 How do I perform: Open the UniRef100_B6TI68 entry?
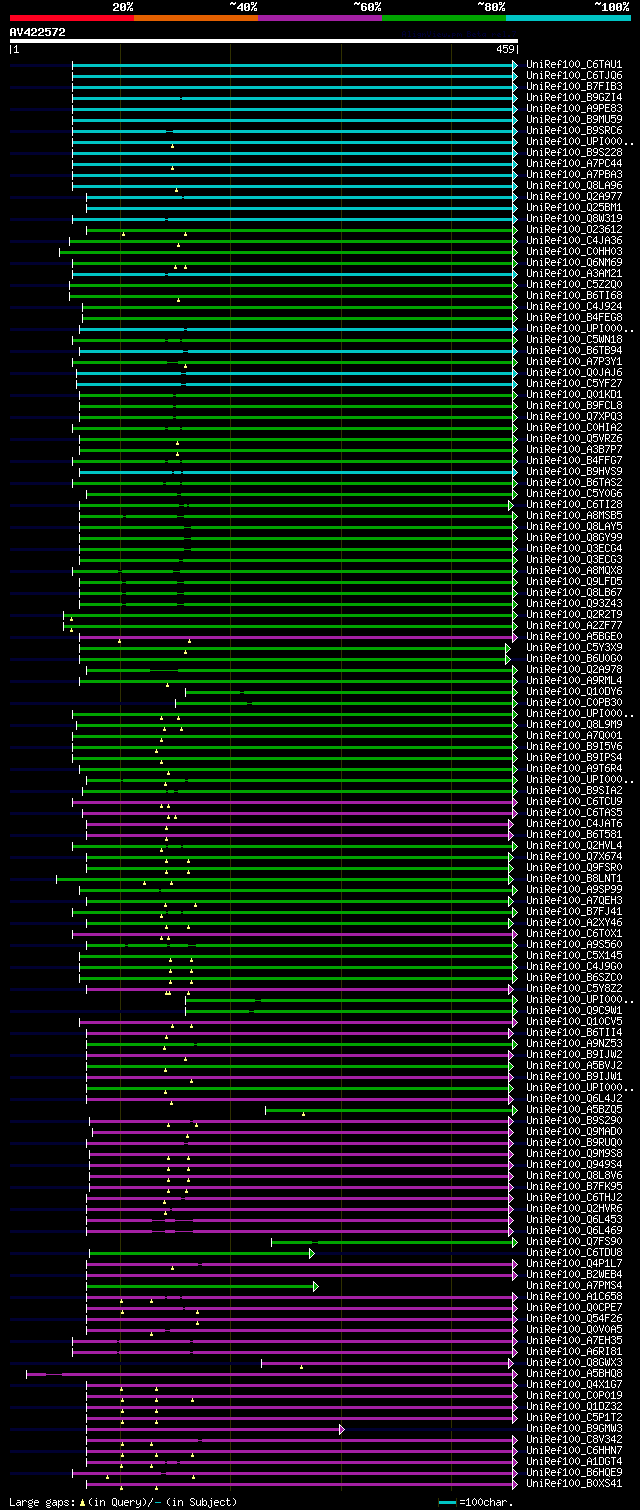coord(574,295)
